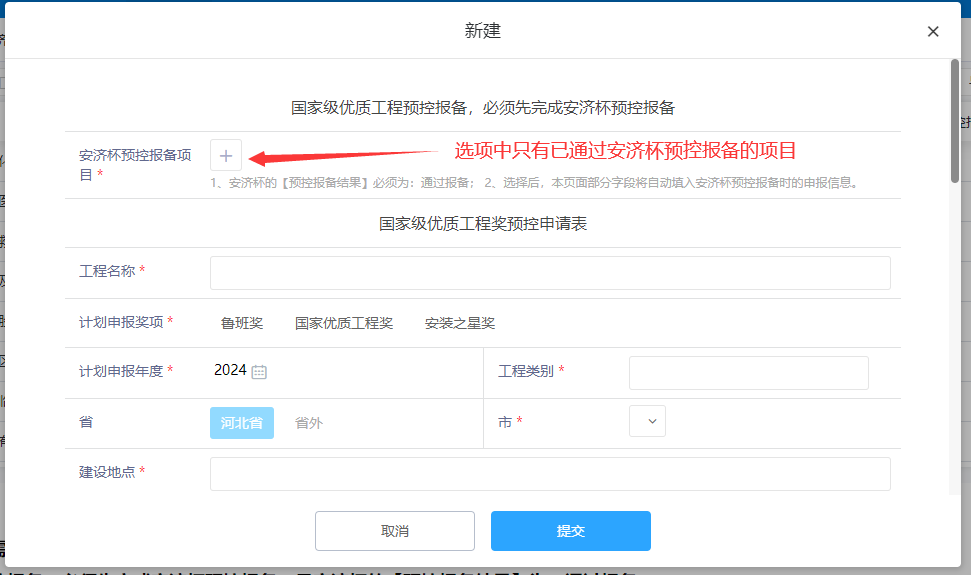The height and width of the screenshot is (575, 971).
Task: Toggle the 河北省 province button
Action: pos(242,422)
